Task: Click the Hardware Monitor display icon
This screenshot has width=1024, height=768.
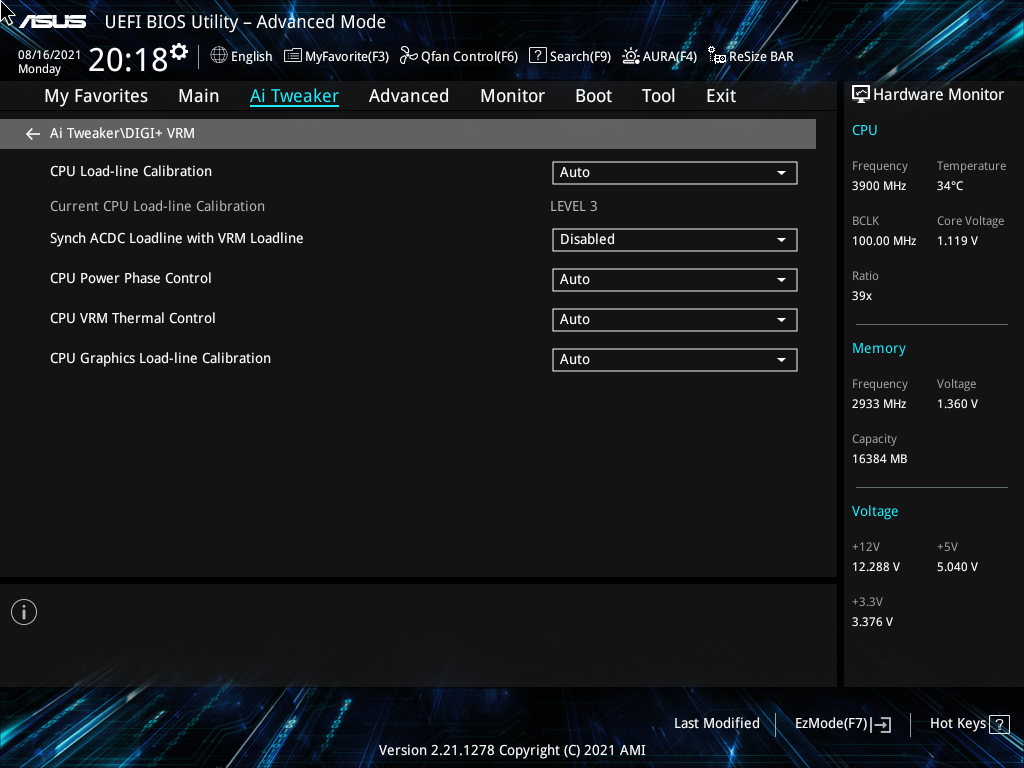Action: pyautogui.click(x=861, y=95)
